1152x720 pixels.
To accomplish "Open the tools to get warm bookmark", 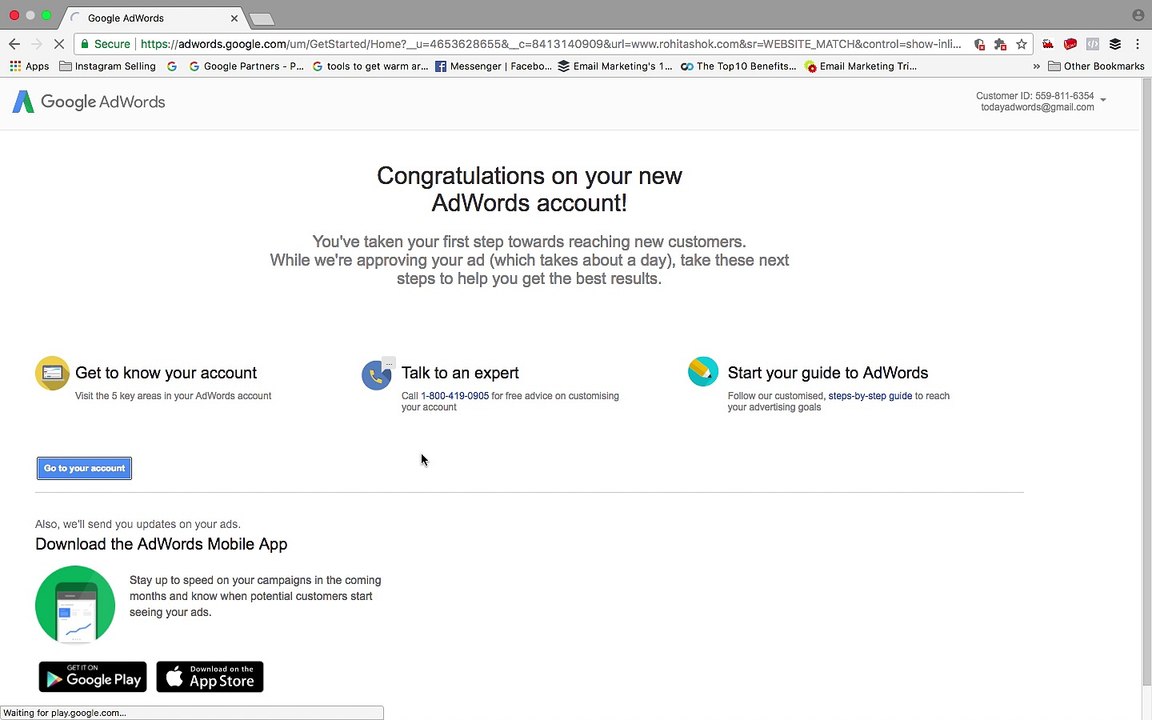I will pyautogui.click(x=370, y=66).
